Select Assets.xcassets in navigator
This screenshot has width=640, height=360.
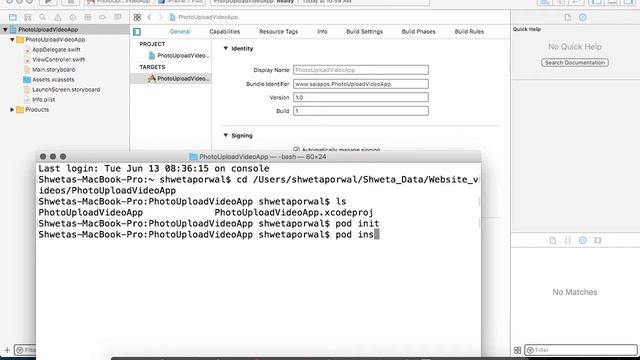[53, 80]
